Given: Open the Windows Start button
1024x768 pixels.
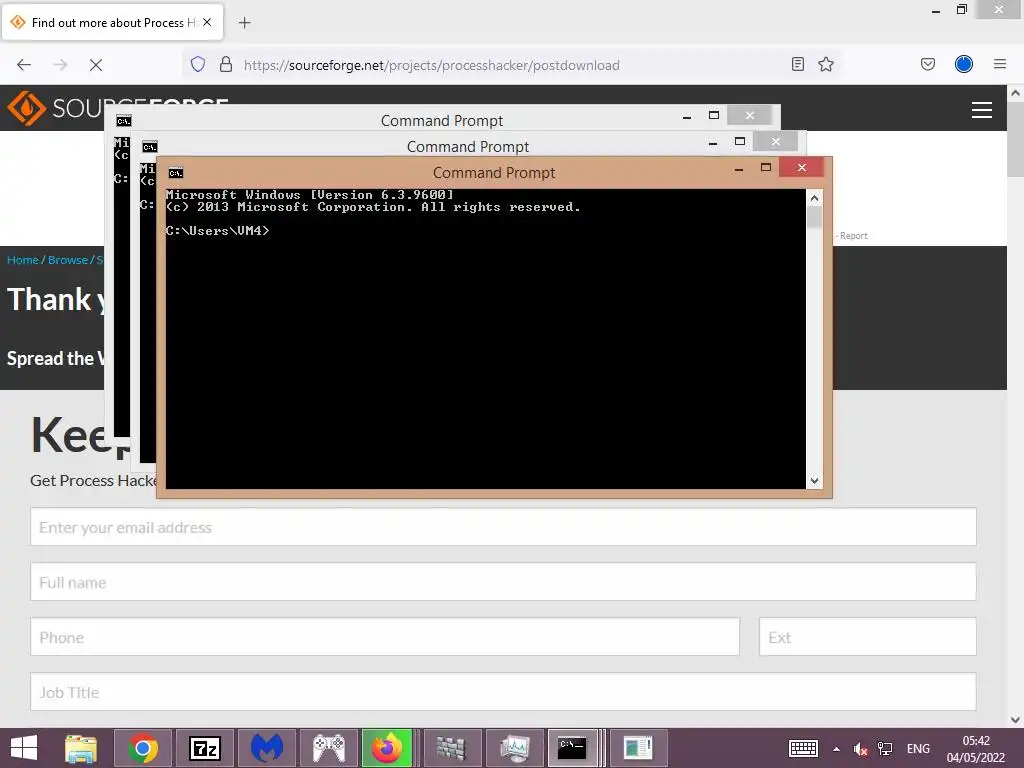Looking at the screenshot, I should click(x=24, y=748).
